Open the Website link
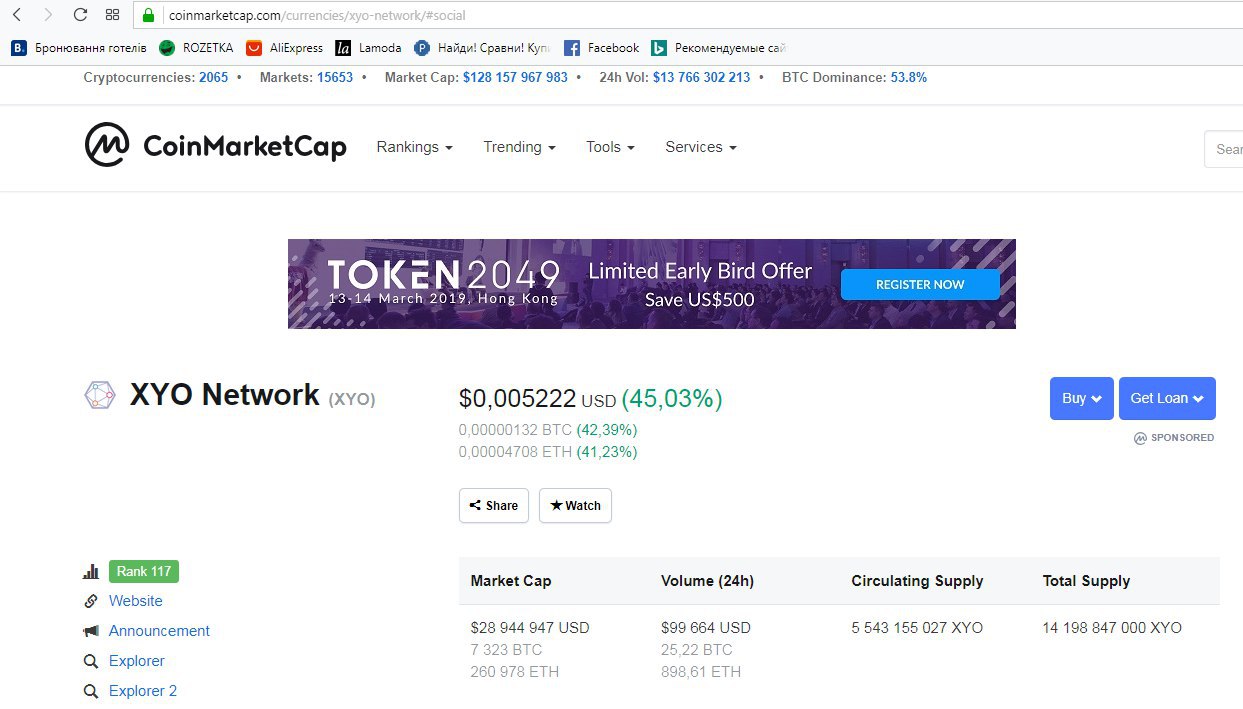 coord(136,601)
